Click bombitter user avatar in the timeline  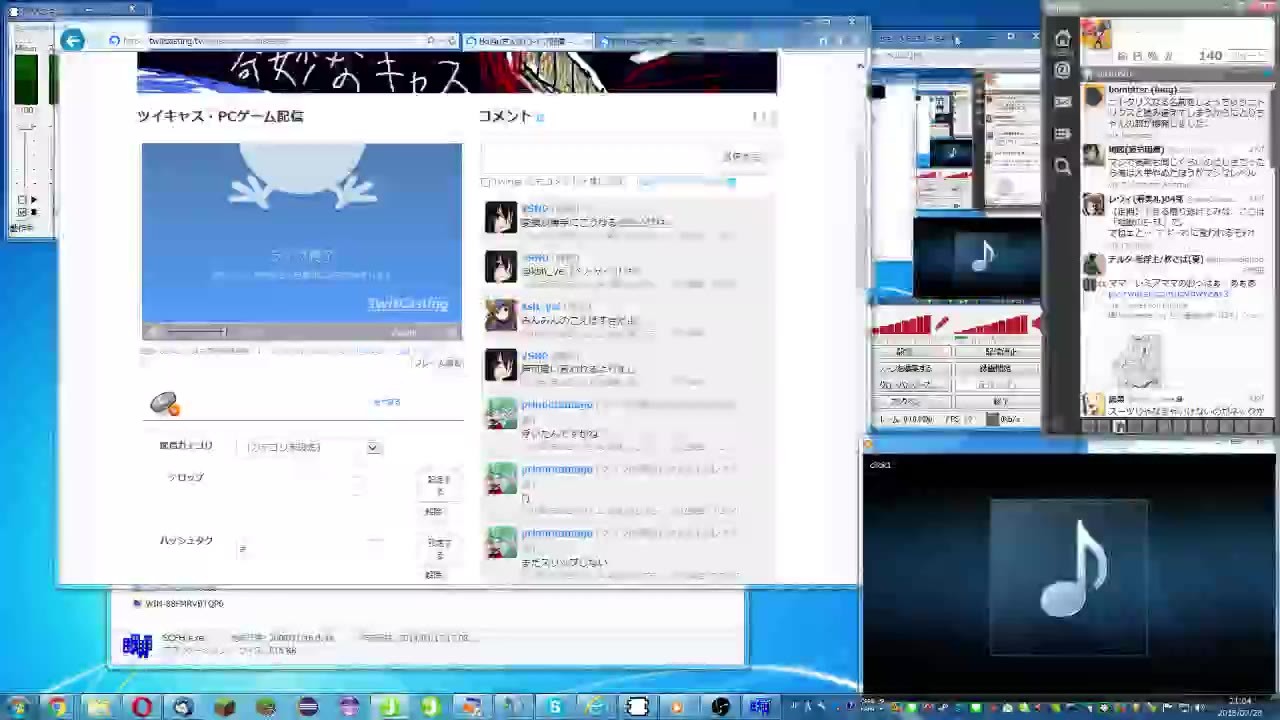click(x=1093, y=96)
